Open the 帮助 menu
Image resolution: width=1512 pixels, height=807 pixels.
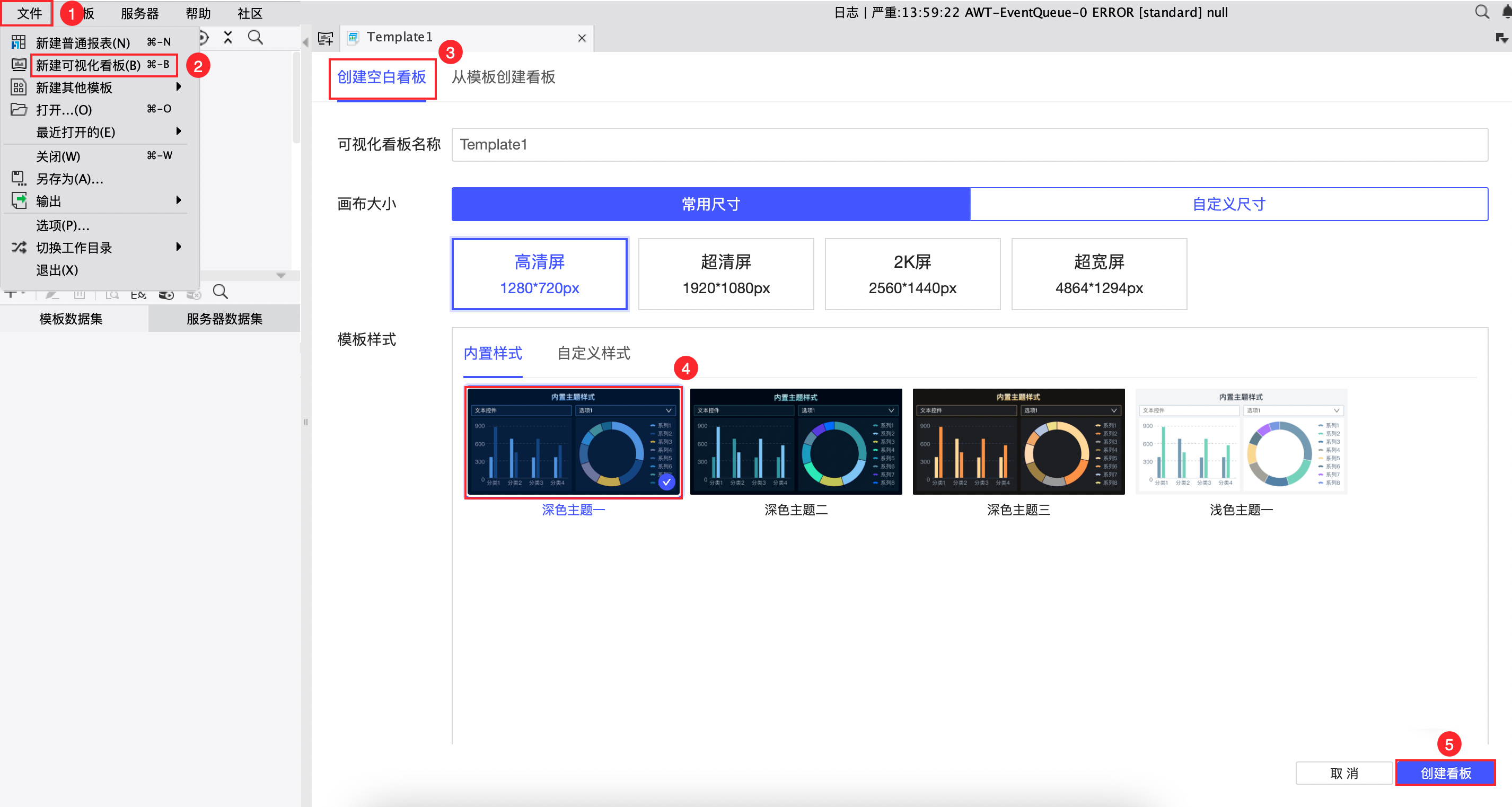(198, 12)
